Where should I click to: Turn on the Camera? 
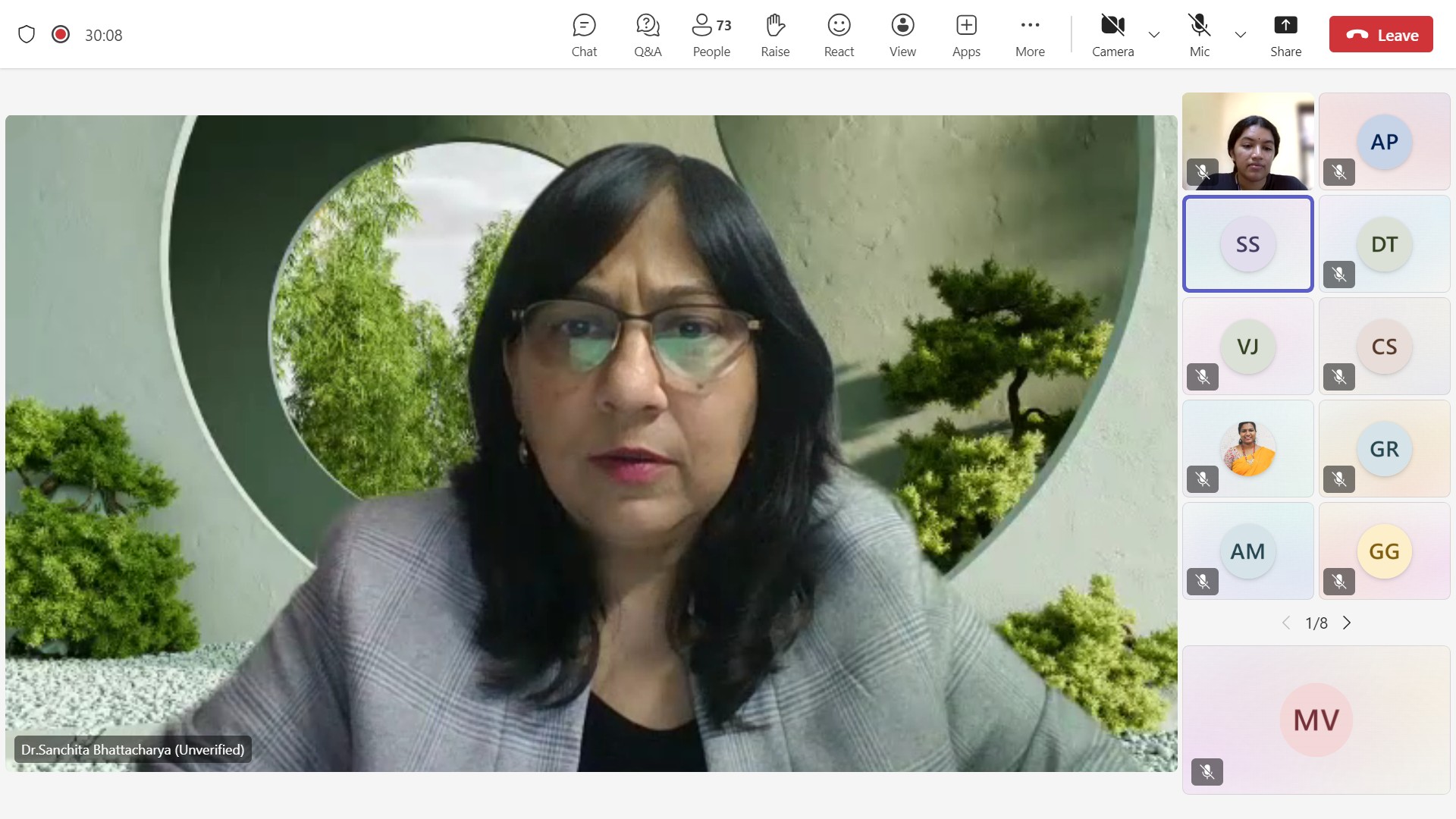1112,35
